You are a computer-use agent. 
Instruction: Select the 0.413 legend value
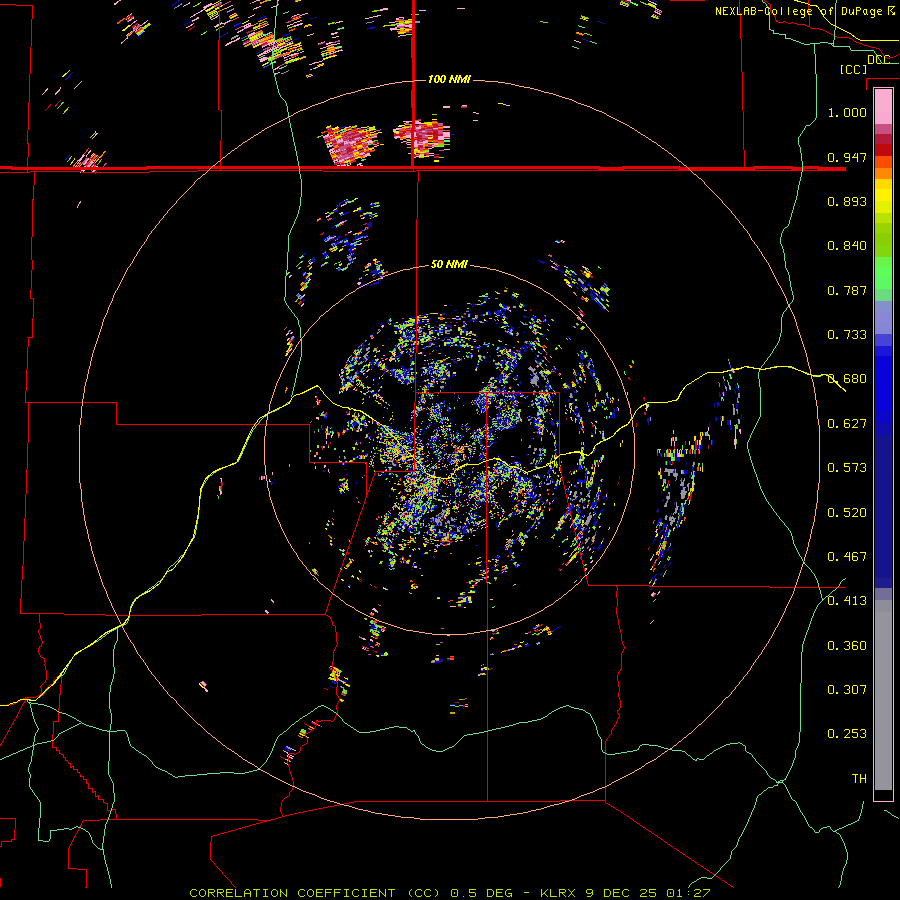point(847,600)
